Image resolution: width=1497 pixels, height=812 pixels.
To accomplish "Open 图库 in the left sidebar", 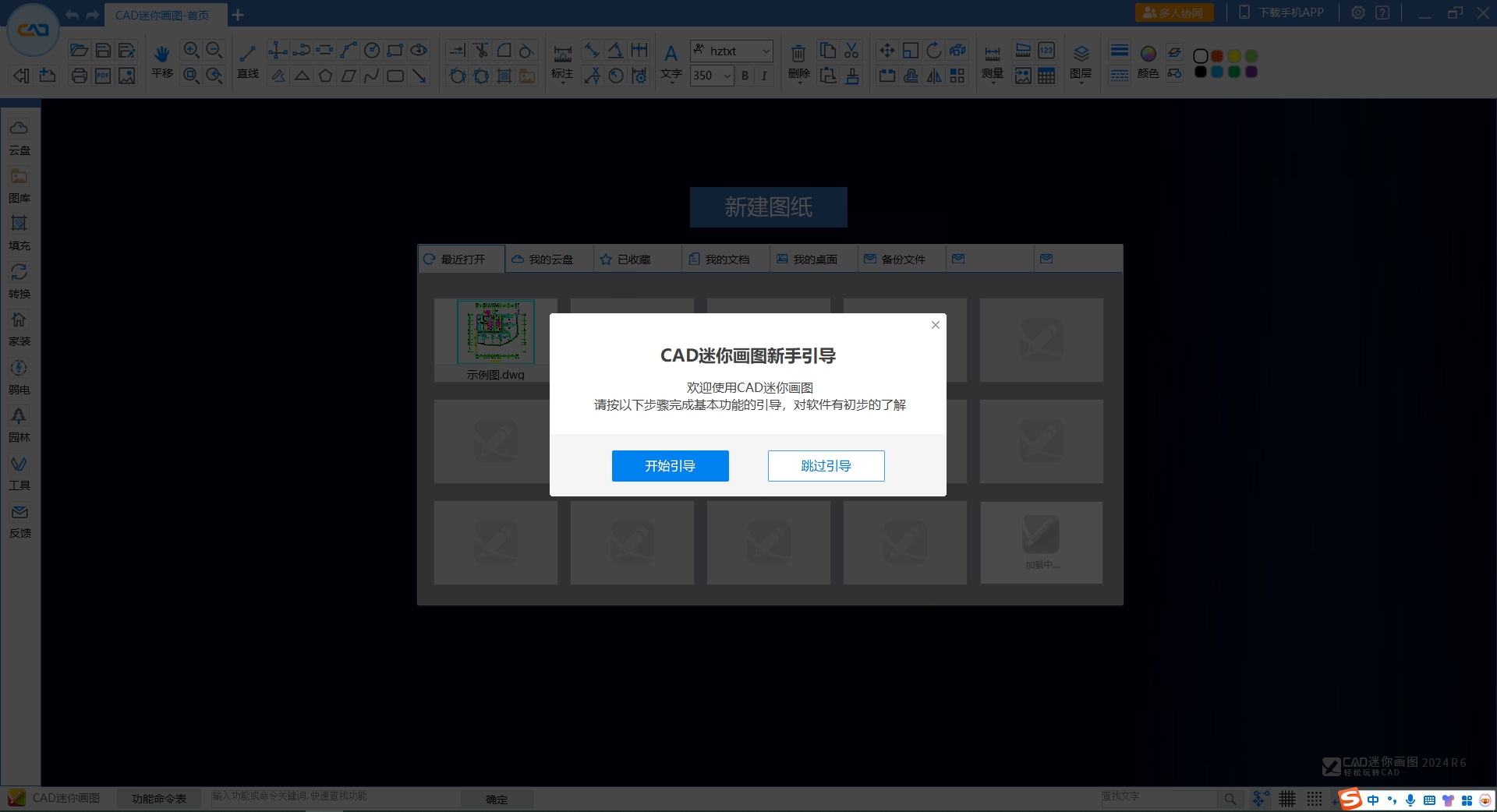I will (x=19, y=185).
